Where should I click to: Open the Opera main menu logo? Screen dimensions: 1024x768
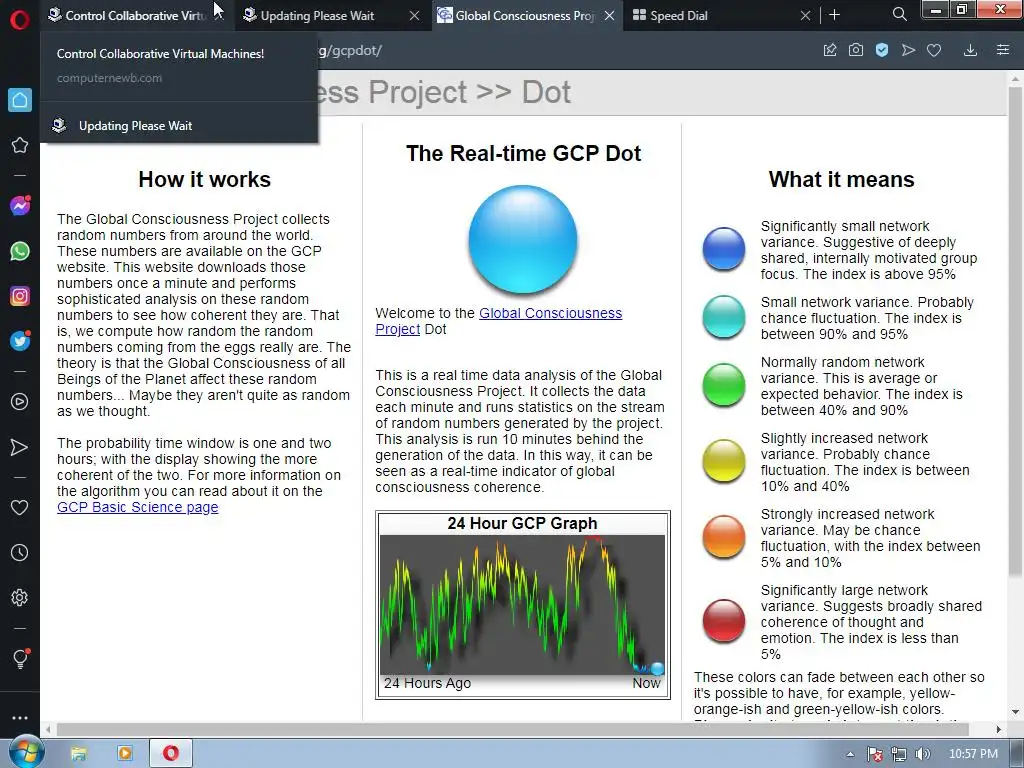point(20,20)
